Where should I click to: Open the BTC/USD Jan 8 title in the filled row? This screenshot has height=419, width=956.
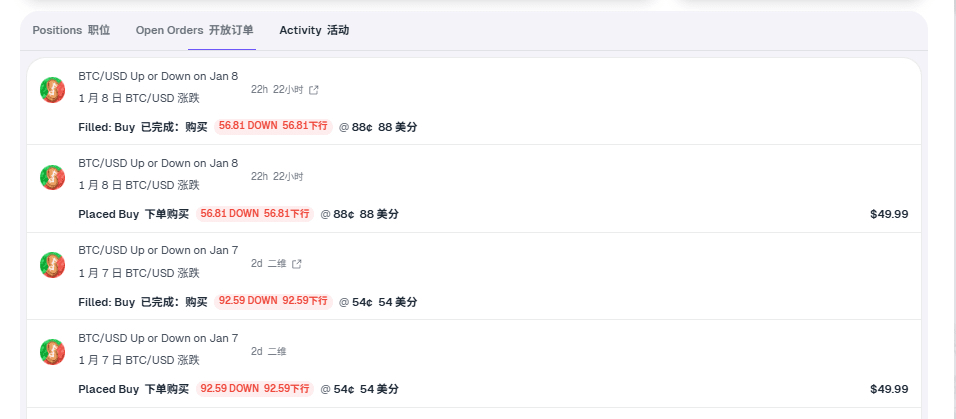(x=158, y=77)
